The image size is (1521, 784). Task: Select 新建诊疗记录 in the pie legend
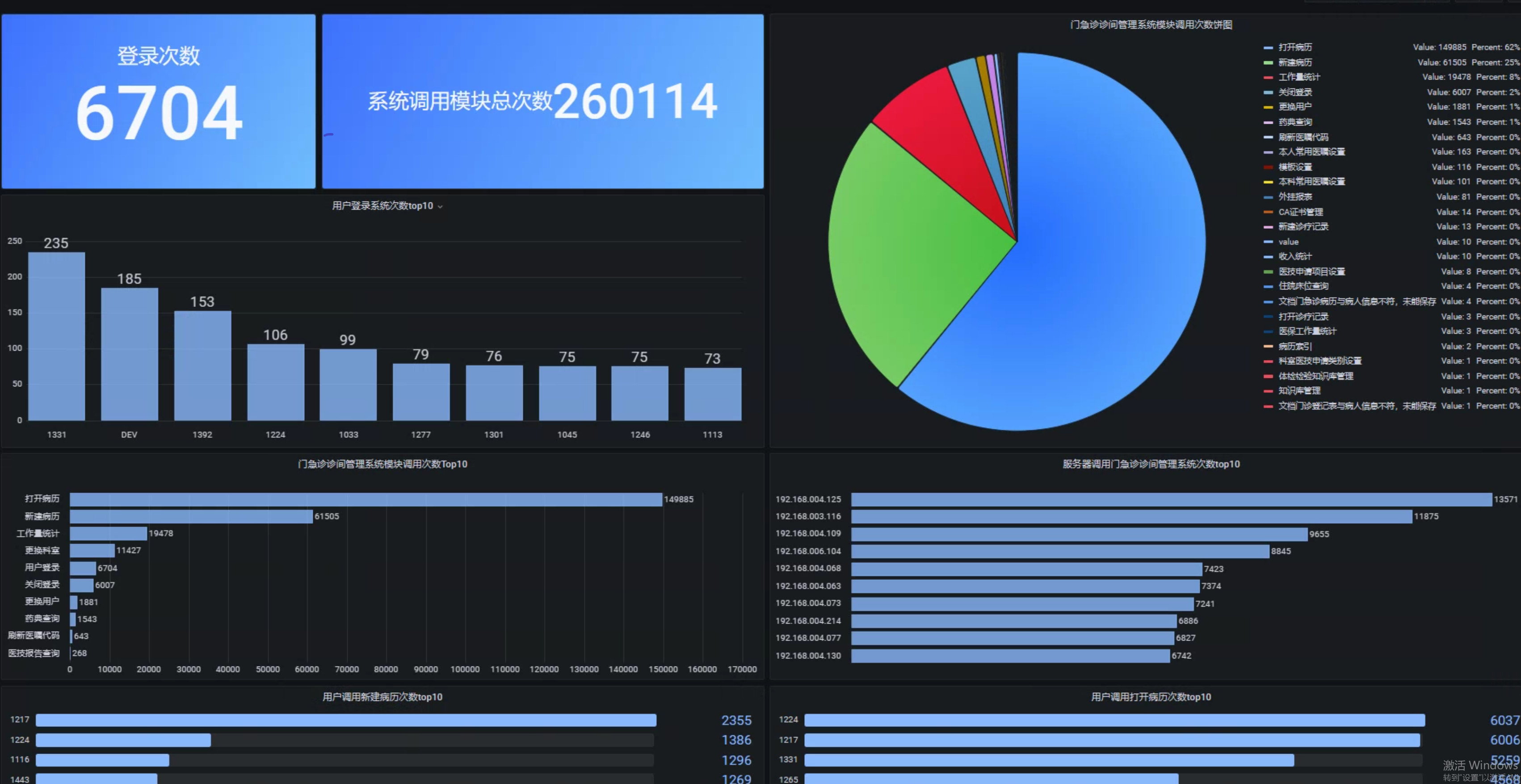(1303, 226)
